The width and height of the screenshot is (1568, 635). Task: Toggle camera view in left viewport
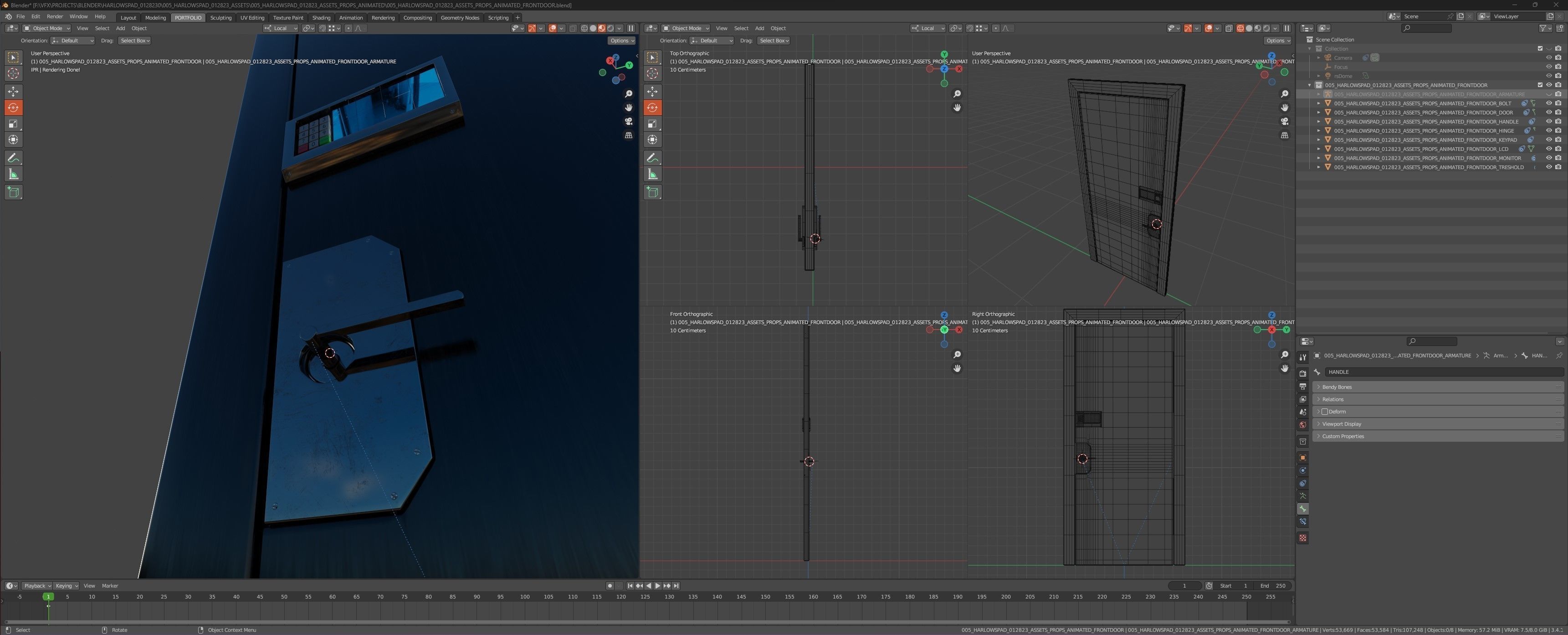pyautogui.click(x=628, y=121)
